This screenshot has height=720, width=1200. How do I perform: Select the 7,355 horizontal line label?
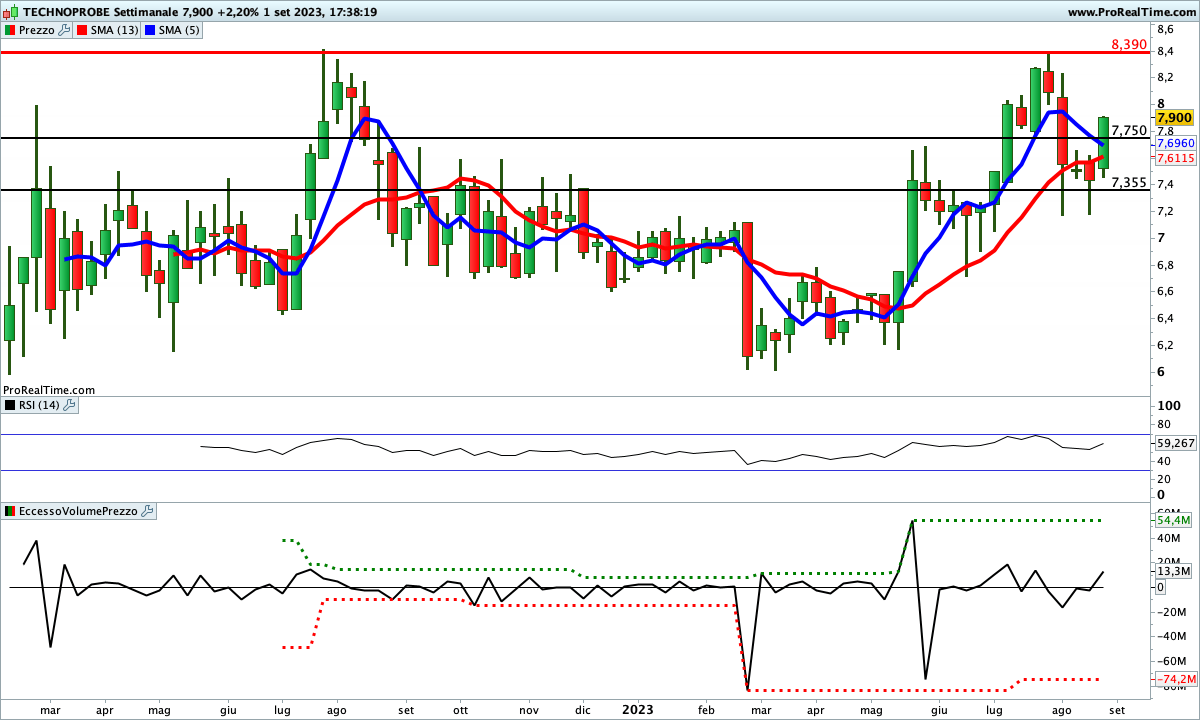1129,182
